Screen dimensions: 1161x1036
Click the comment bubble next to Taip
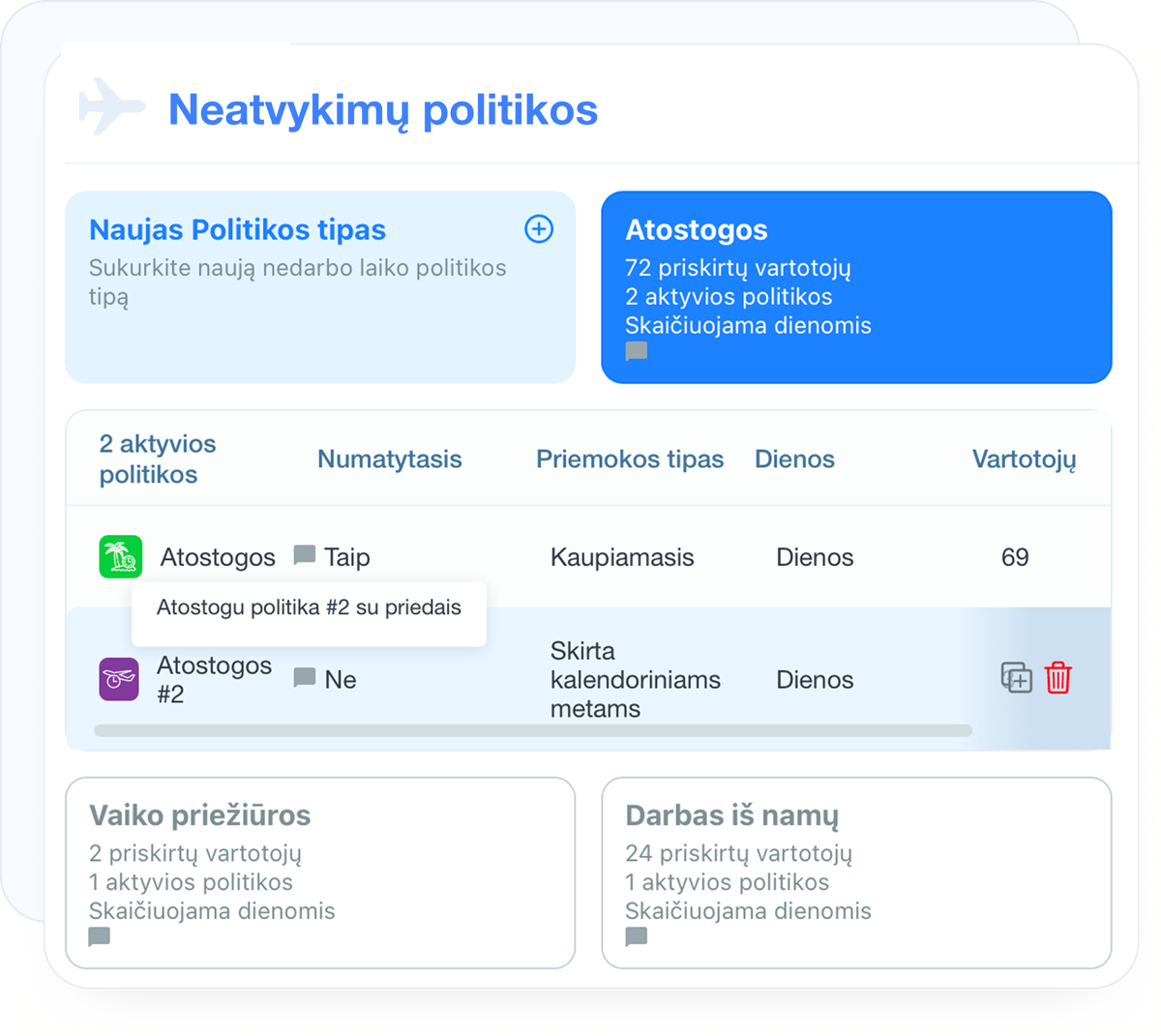(305, 553)
